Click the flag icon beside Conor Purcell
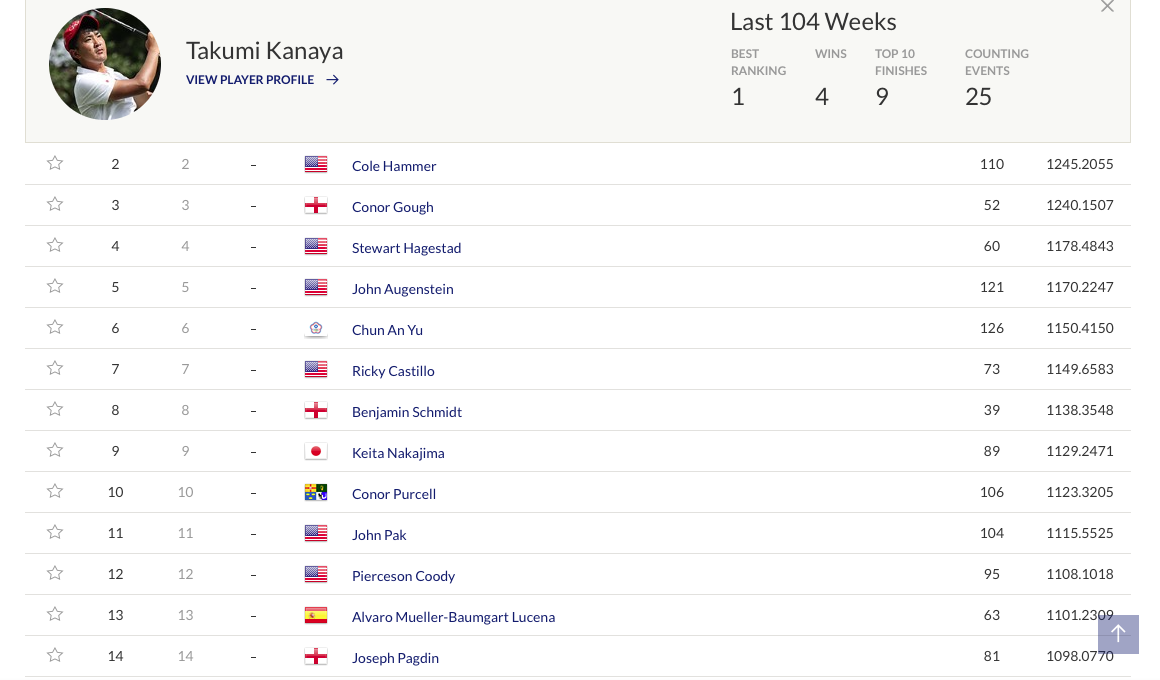Viewport: 1160px width, 680px height. (316, 492)
